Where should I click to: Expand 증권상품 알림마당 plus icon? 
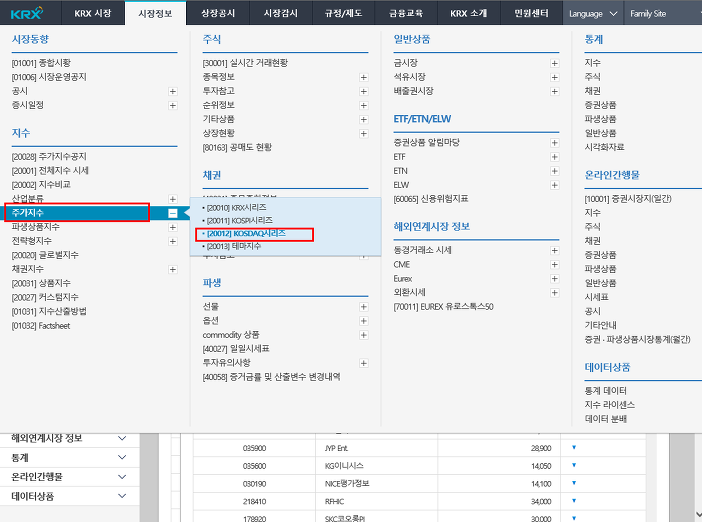554,143
